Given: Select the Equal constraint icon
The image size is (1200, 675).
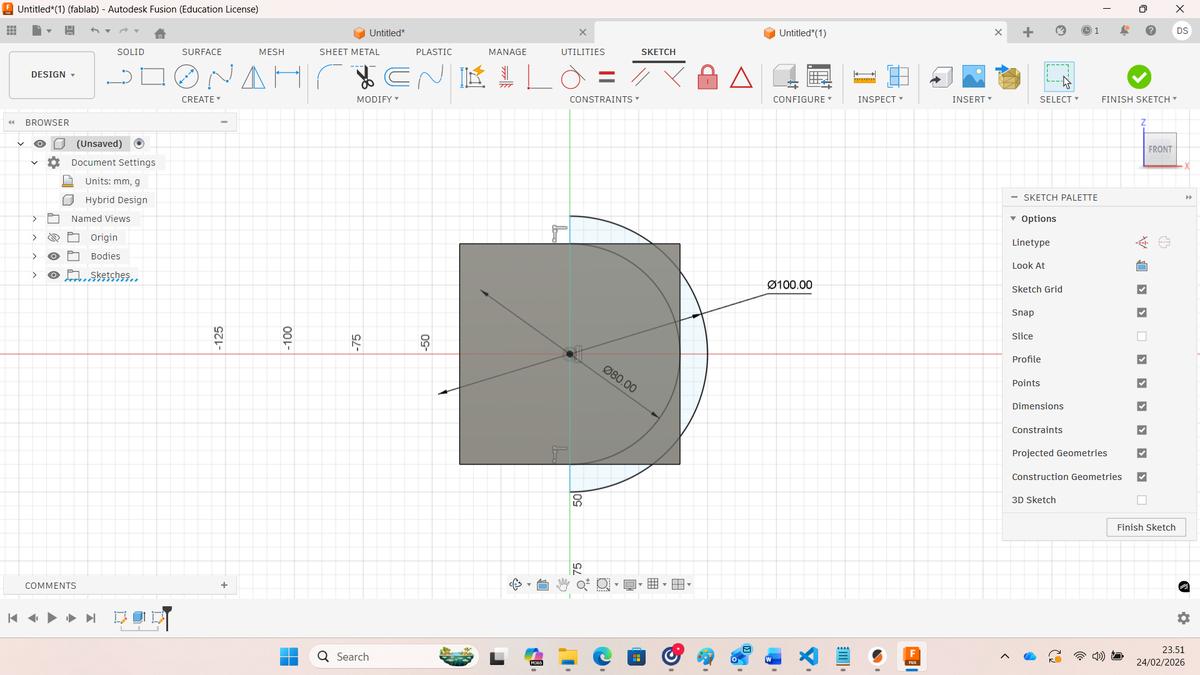Looking at the screenshot, I should pos(607,77).
